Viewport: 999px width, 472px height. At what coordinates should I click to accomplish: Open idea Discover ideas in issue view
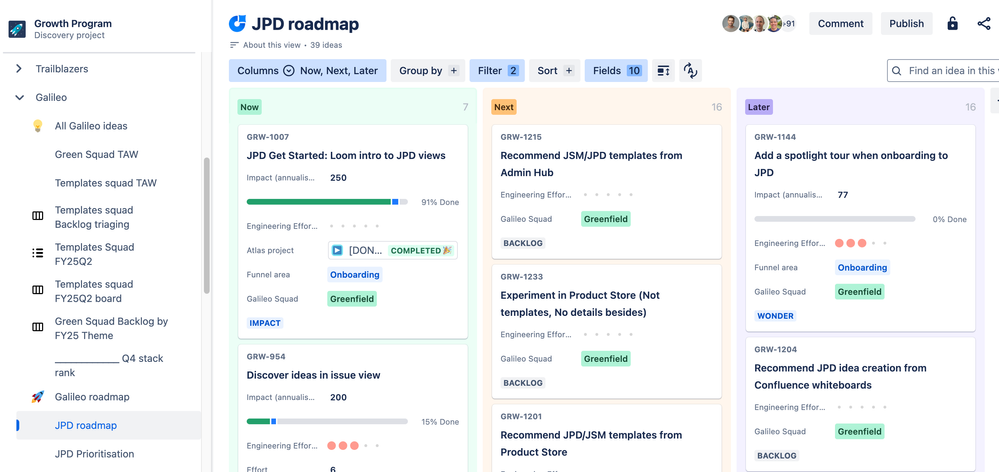coord(313,375)
